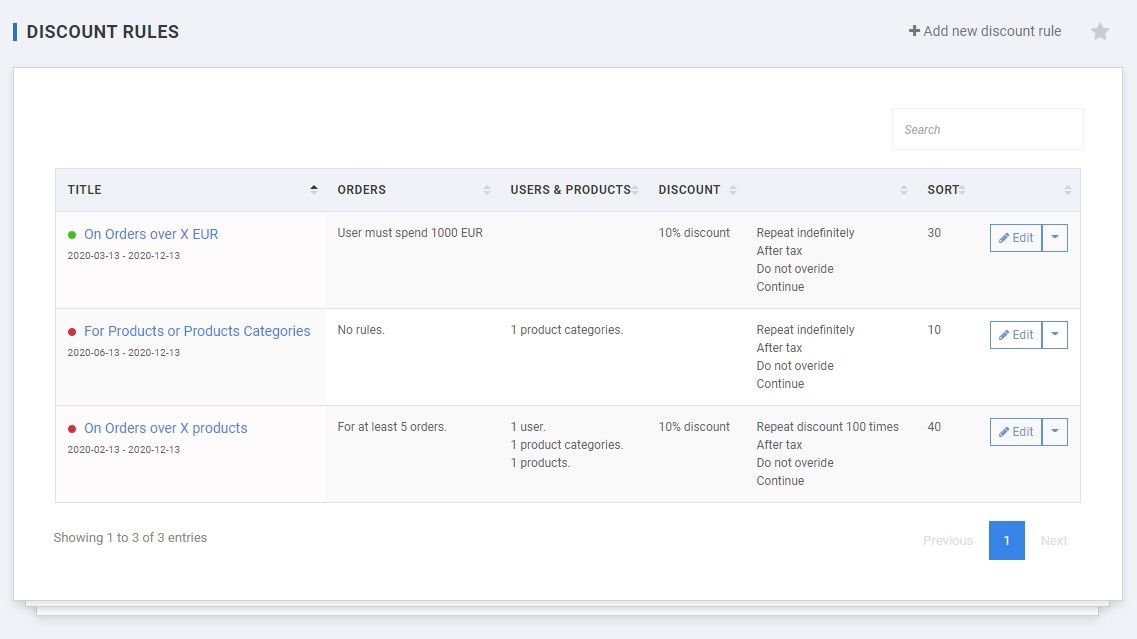Click the date range 2020-02-13 - 2020-12-13

click(x=123, y=450)
